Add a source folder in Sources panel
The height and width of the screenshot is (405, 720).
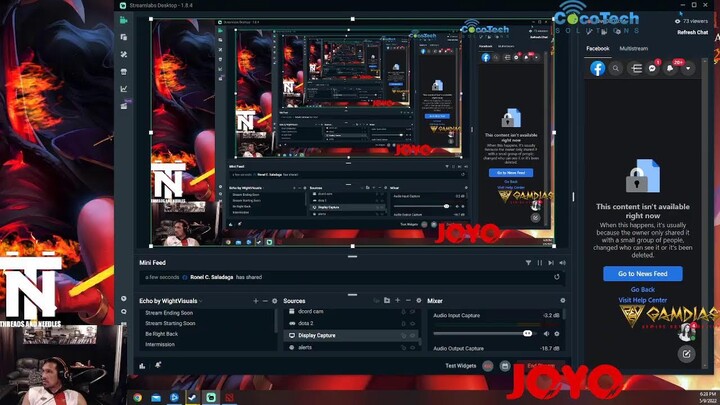(387, 300)
